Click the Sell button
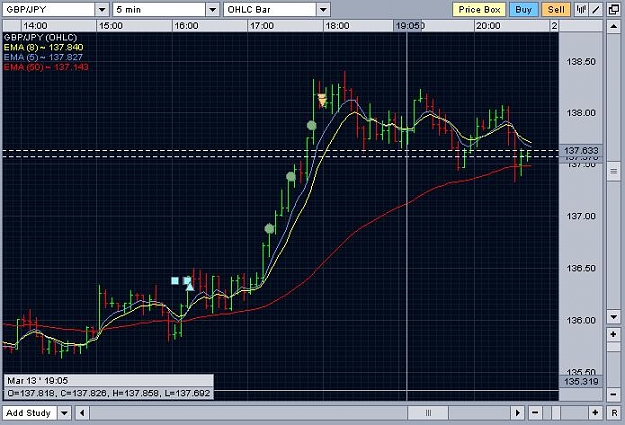Viewport: 625px width, 425px height. click(x=556, y=10)
